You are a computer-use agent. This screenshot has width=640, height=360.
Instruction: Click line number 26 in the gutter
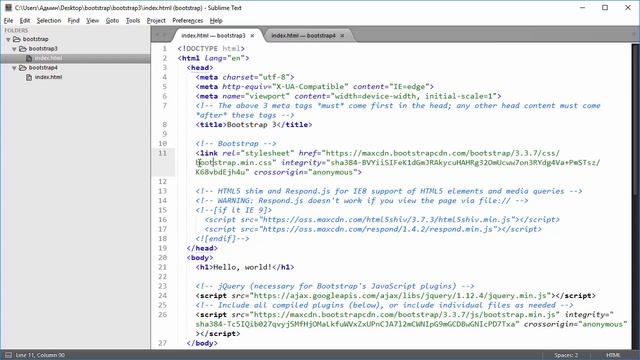(x=162, y=315)
